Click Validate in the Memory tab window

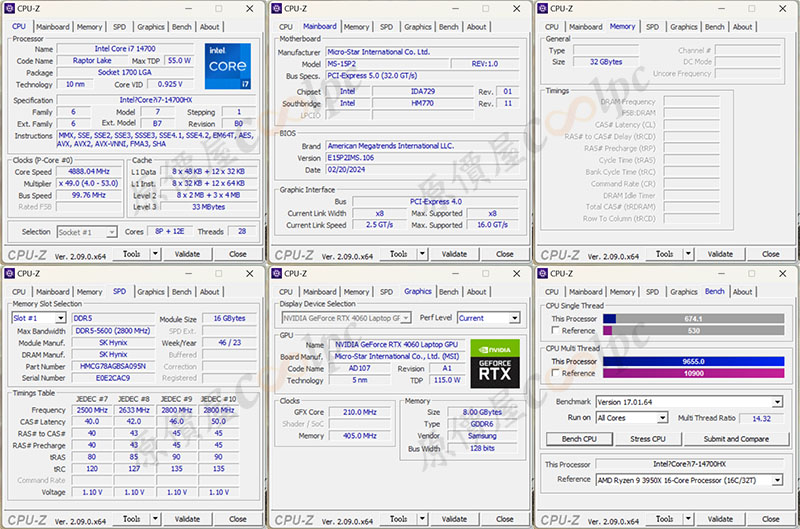click(x=720, y=254)
